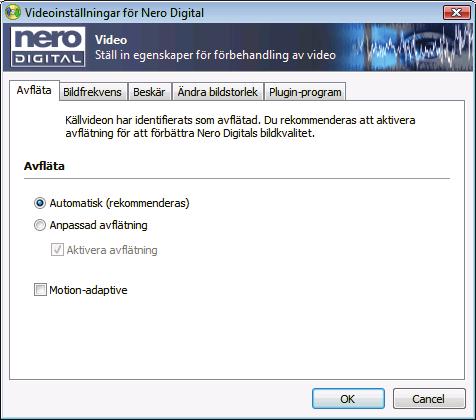Close the Videoinställningar dialog window
Viewport: 476px width, 420px height.
click(x=456, y=13)
